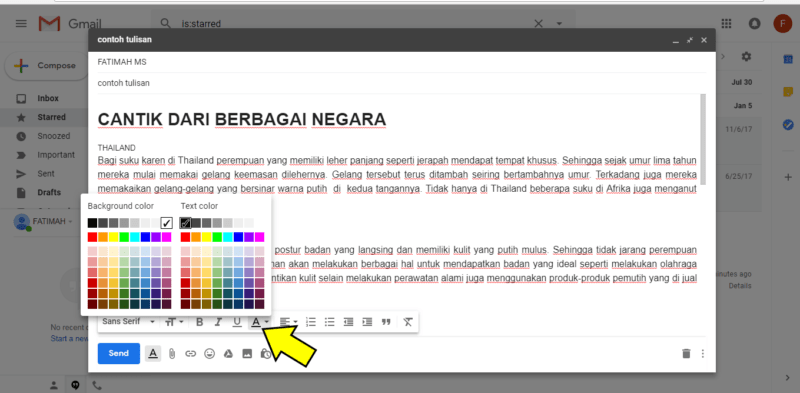Discard draft with the trash icon

click(x=686, y=353)
